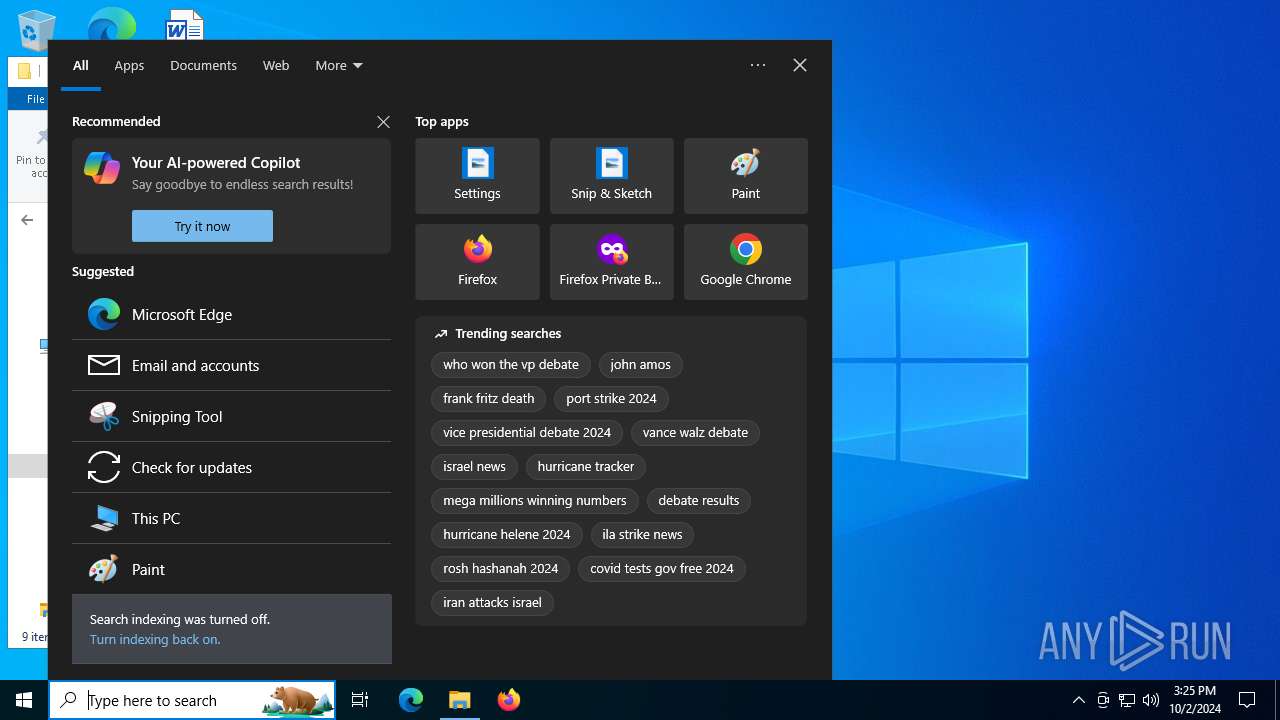
Task: Switch to the All tab
Action: click(81, 65)
